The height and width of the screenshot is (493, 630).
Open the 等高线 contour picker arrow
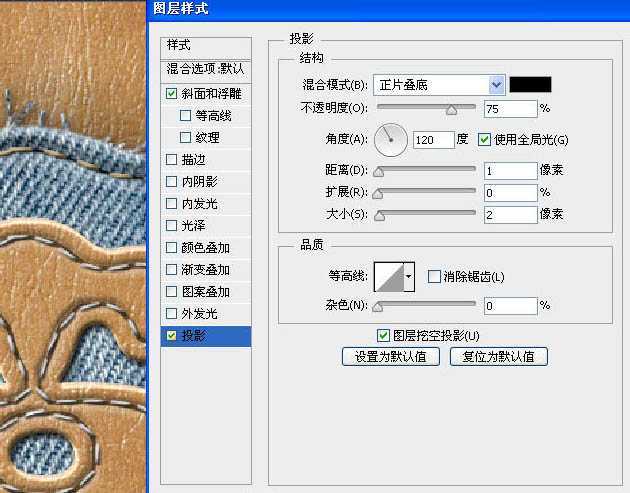tap(409, 276)
